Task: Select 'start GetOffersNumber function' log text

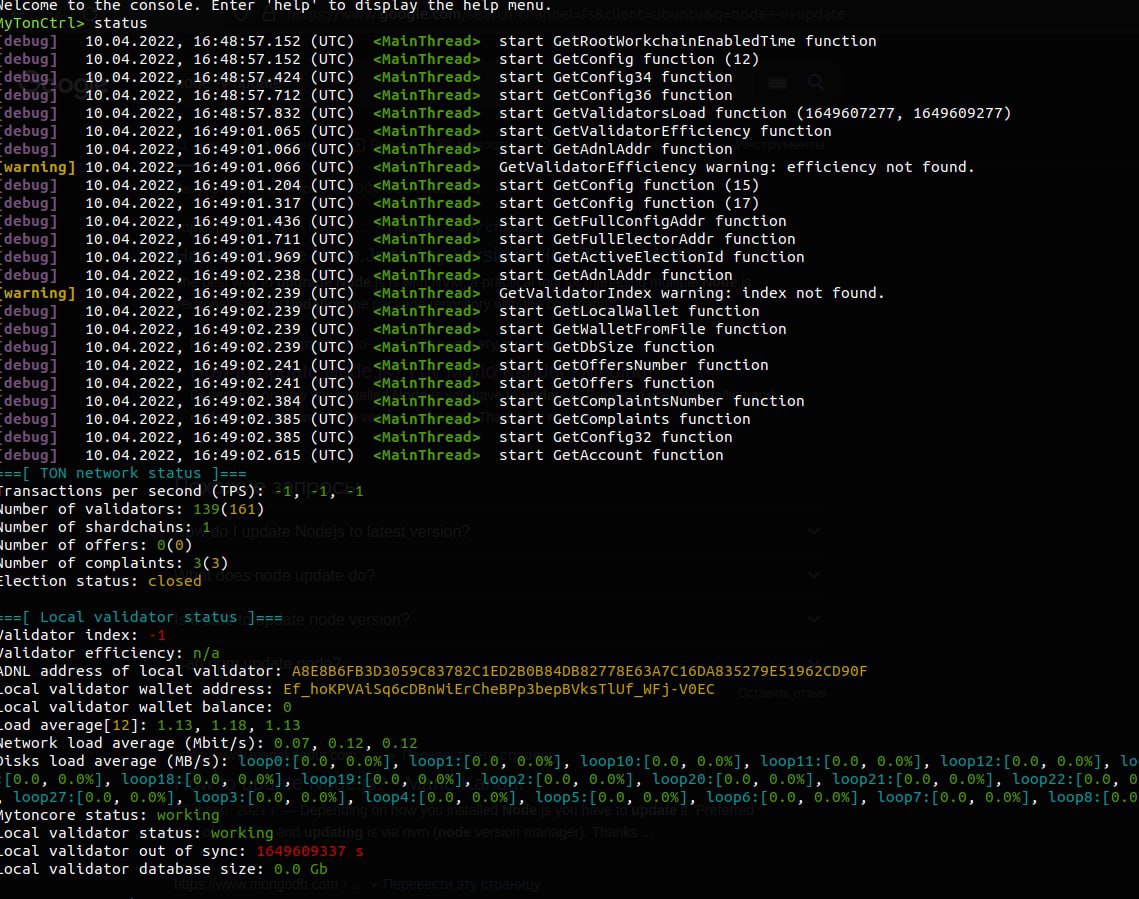Action: pos(633,365)
